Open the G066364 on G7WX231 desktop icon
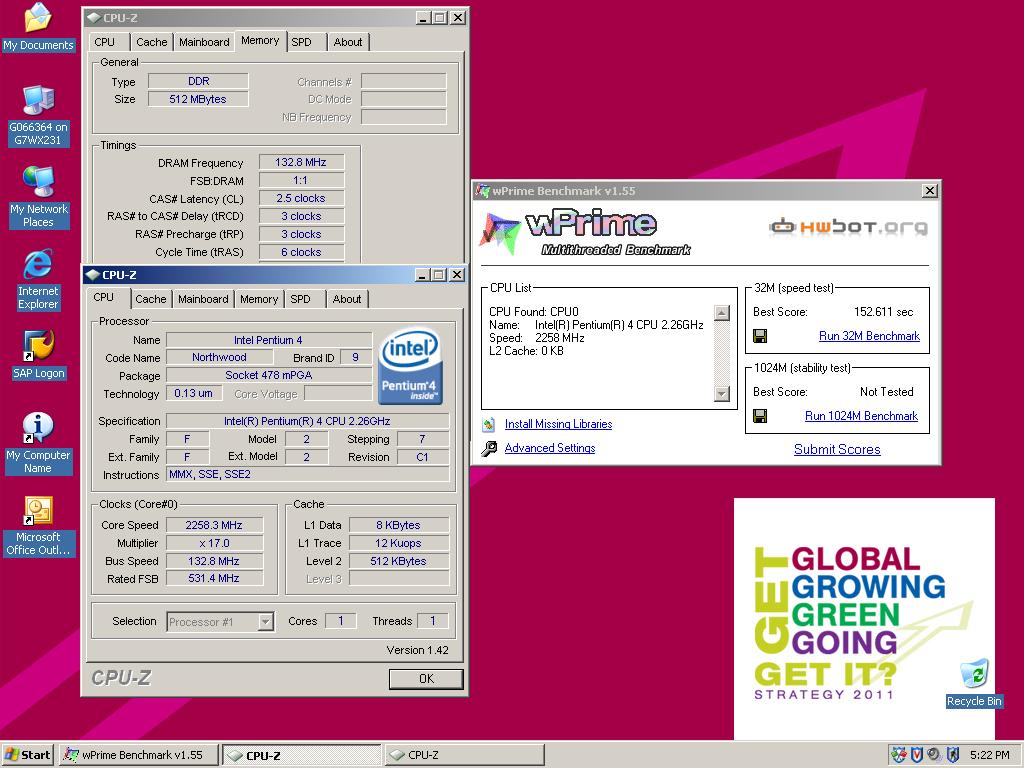 point(39,116)
